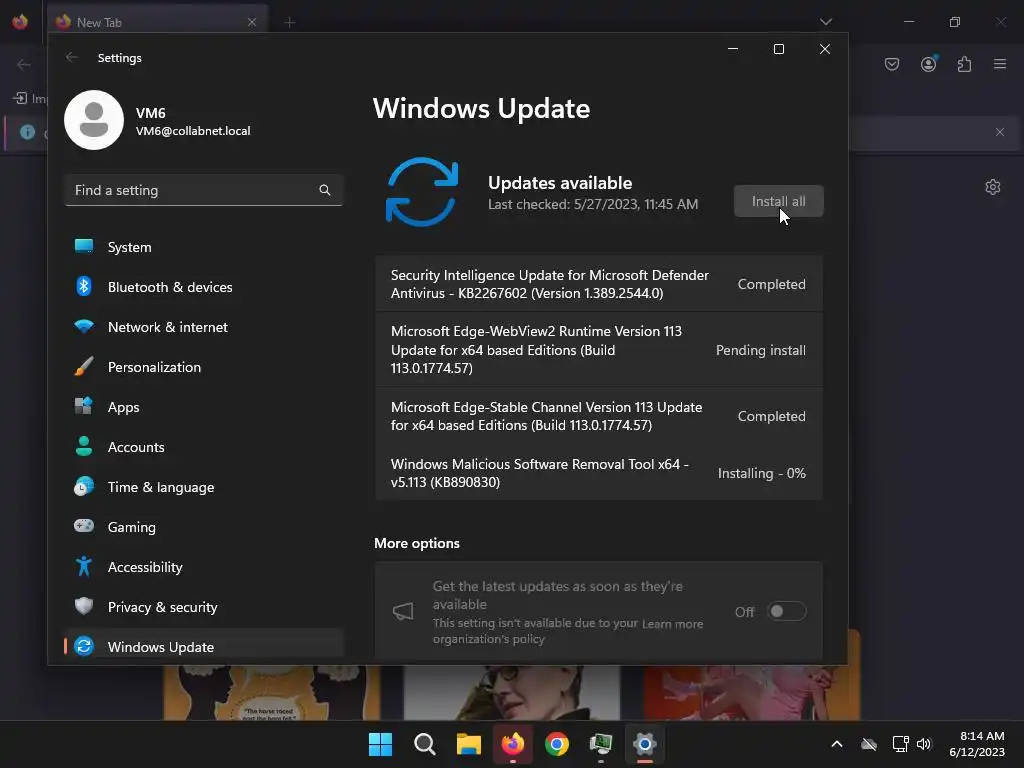Close the New Tab tab in Firefox
The height and width of the screenshot is (768, 1024).
pyautogui.click(x=252, y=22)
